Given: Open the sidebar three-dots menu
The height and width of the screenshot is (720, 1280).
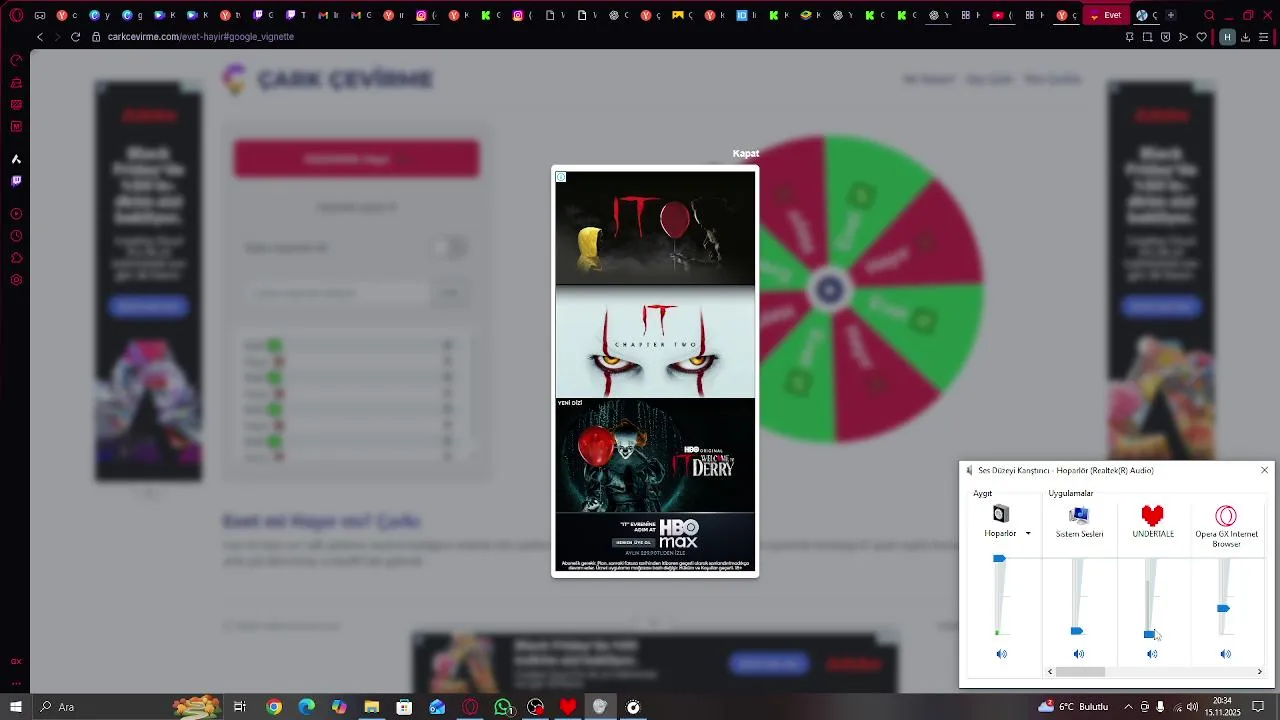Looking at the screenshot, I should (x=16, y=683).
